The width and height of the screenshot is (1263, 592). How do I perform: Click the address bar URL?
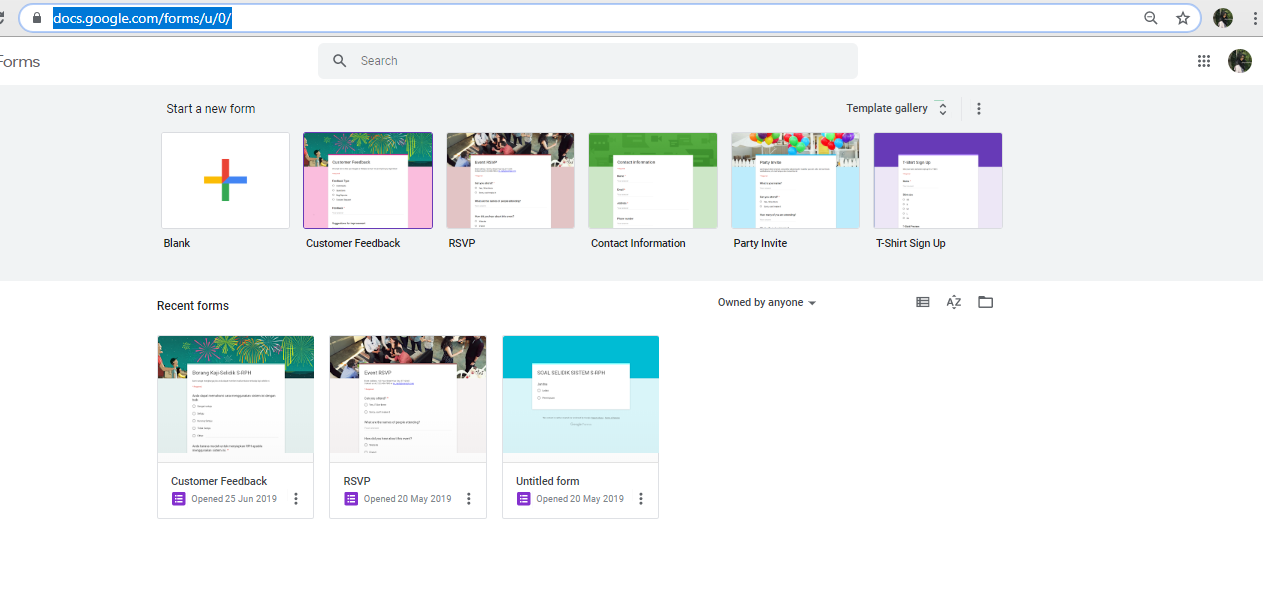pyautogui.click(x=143, y=18)
